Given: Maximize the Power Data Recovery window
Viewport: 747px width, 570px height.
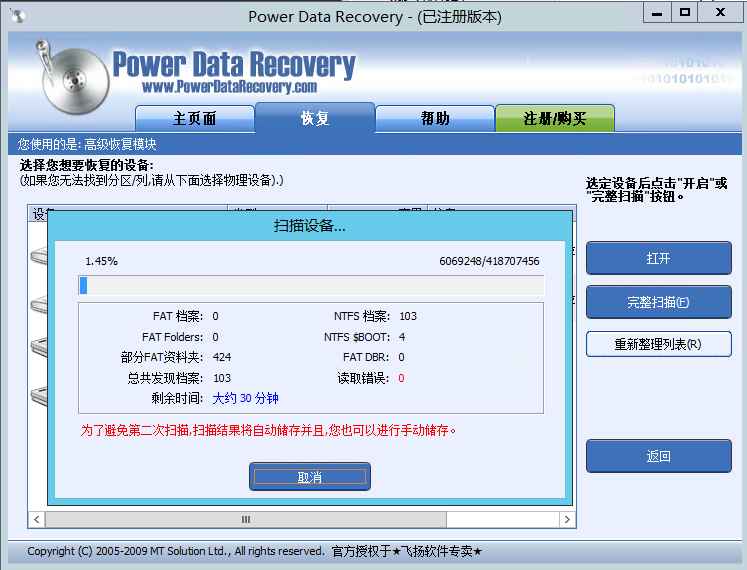Looking at the screenshot, I should (685, 13).
